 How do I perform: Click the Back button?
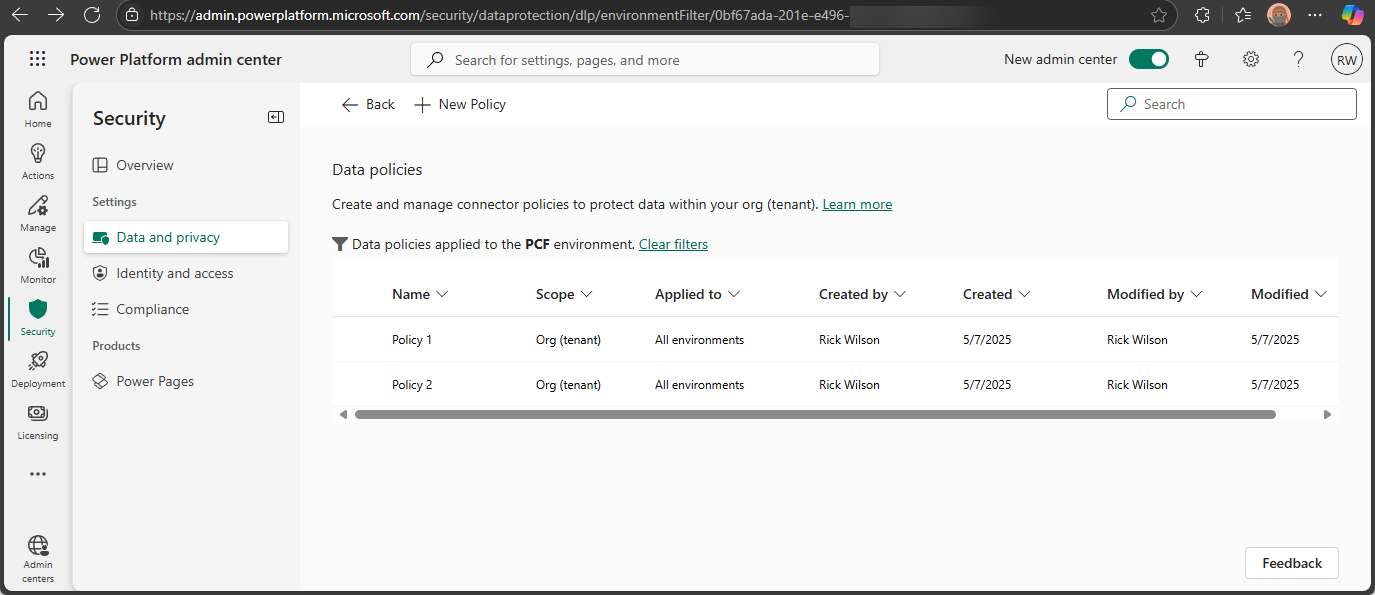[368, 104]
